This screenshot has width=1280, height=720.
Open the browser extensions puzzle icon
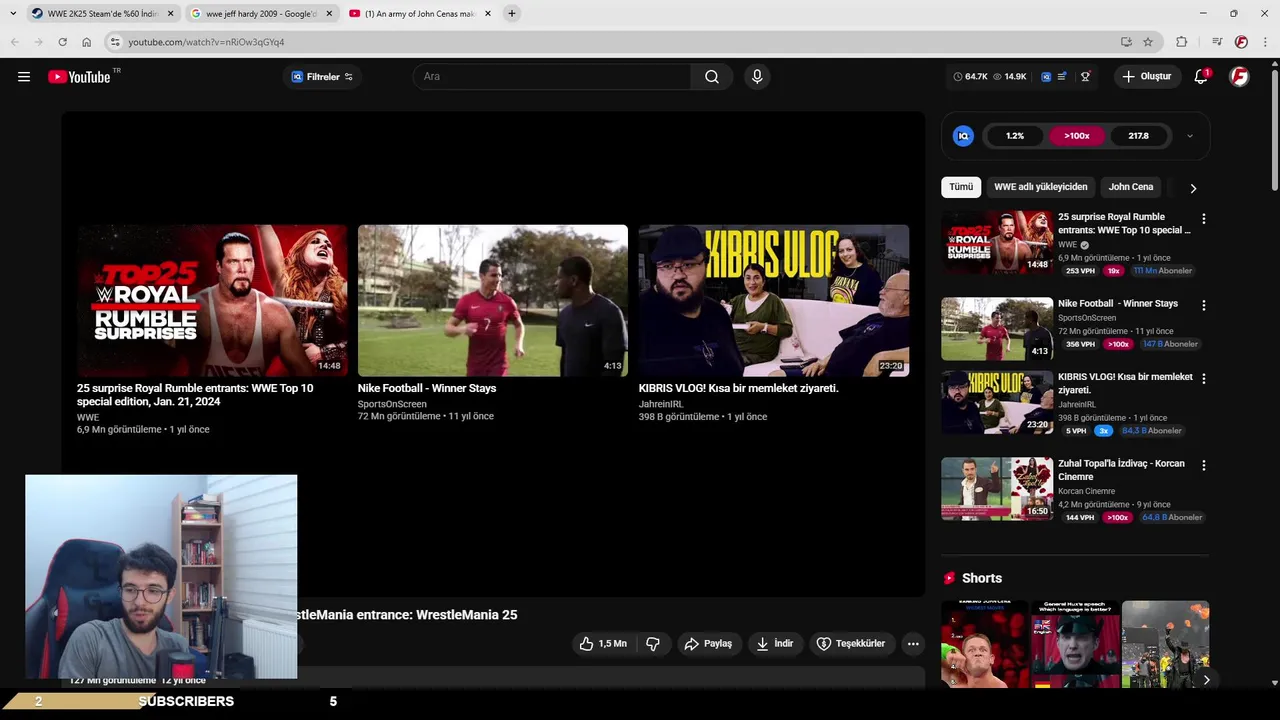(x=1182, y=42)
